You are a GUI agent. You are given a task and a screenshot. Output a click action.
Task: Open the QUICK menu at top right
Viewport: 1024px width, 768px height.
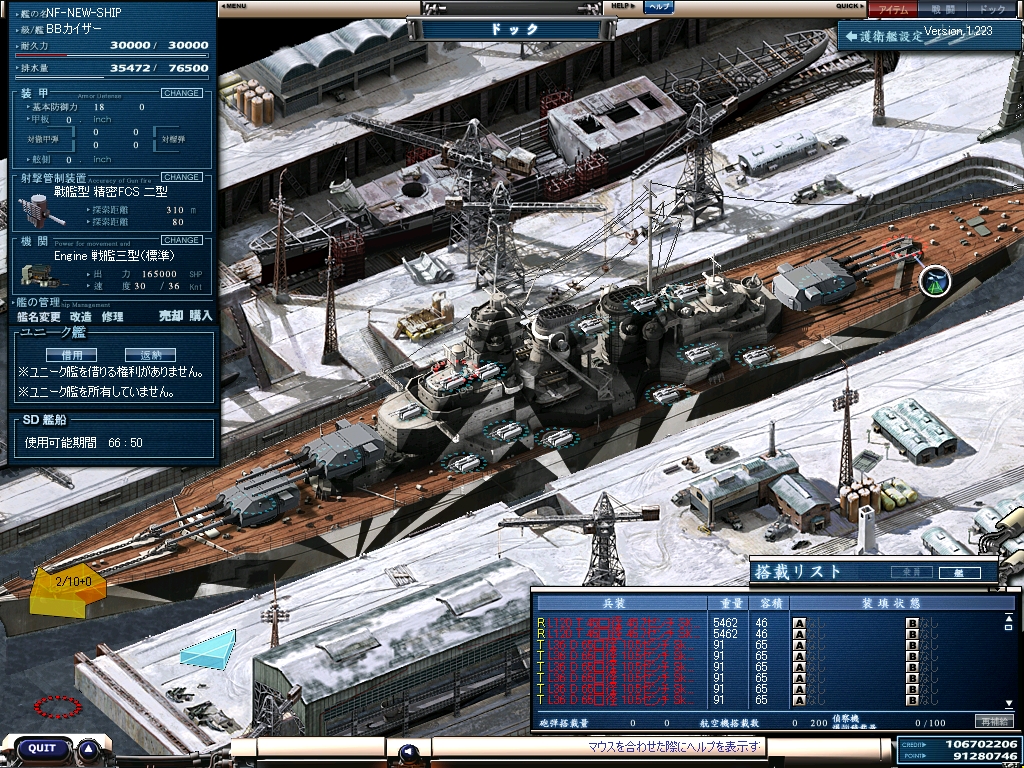click(x=850, y=6)
